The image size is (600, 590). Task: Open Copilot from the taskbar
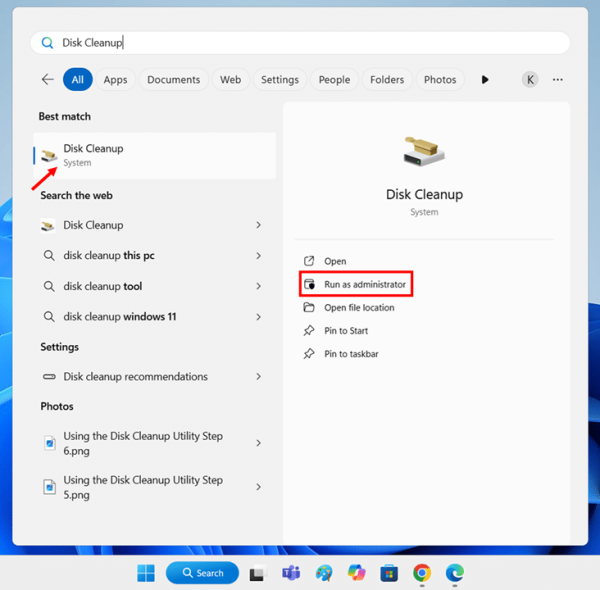(x=356, y=573)
